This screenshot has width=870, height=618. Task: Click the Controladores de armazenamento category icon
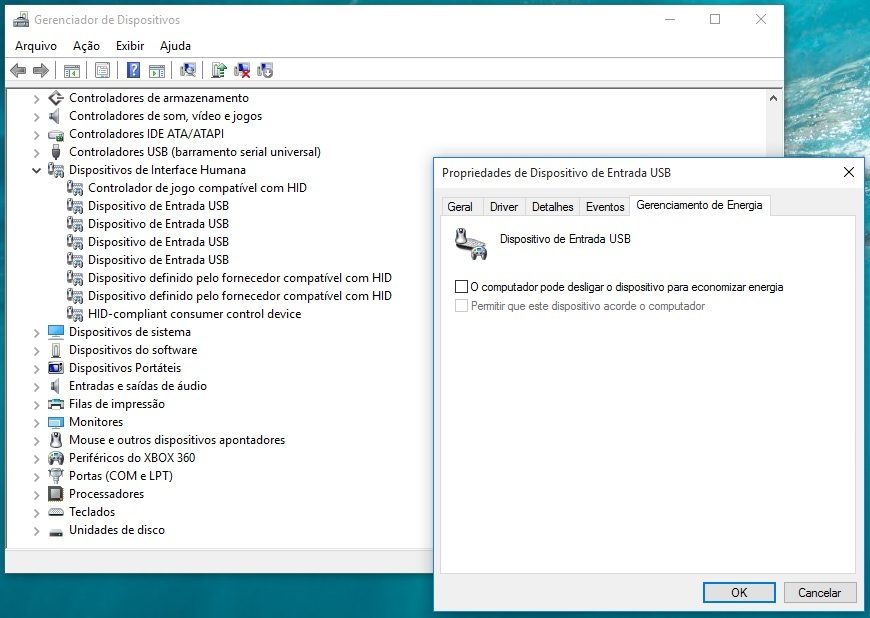[x=55, y=98]
